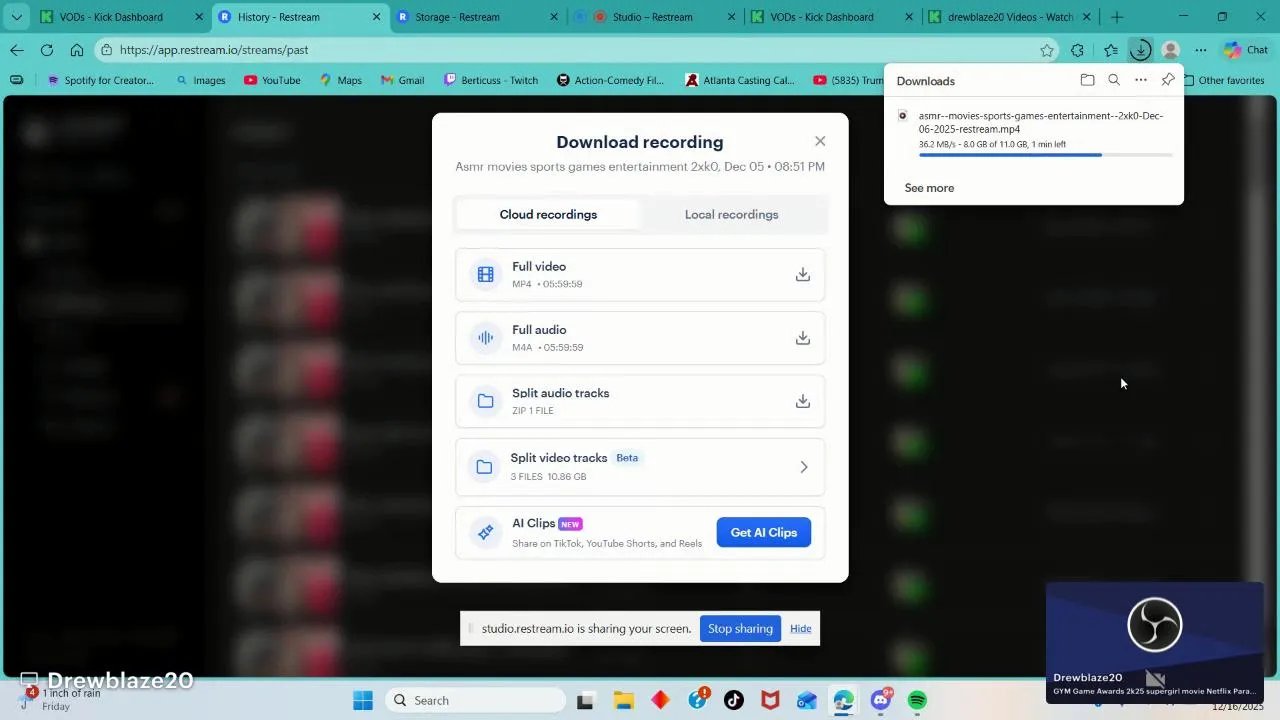Image resolution: width=1280 pixels, height=720 pixels.
Task: Add this page to favorites star
Action: 1047,50
